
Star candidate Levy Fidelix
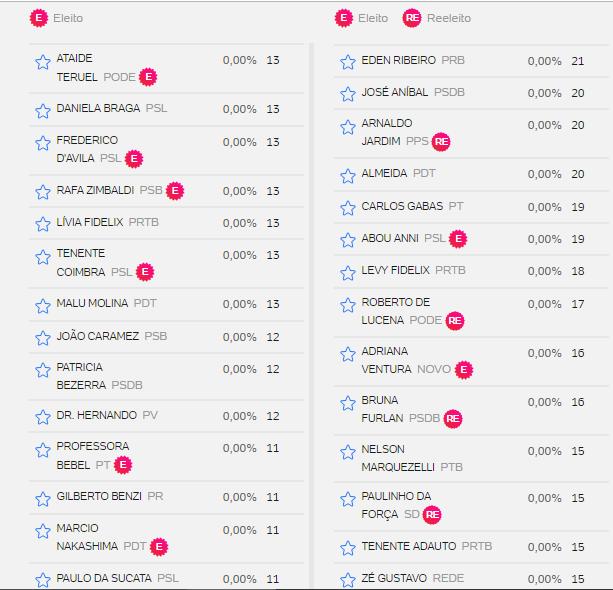point(348,272)
